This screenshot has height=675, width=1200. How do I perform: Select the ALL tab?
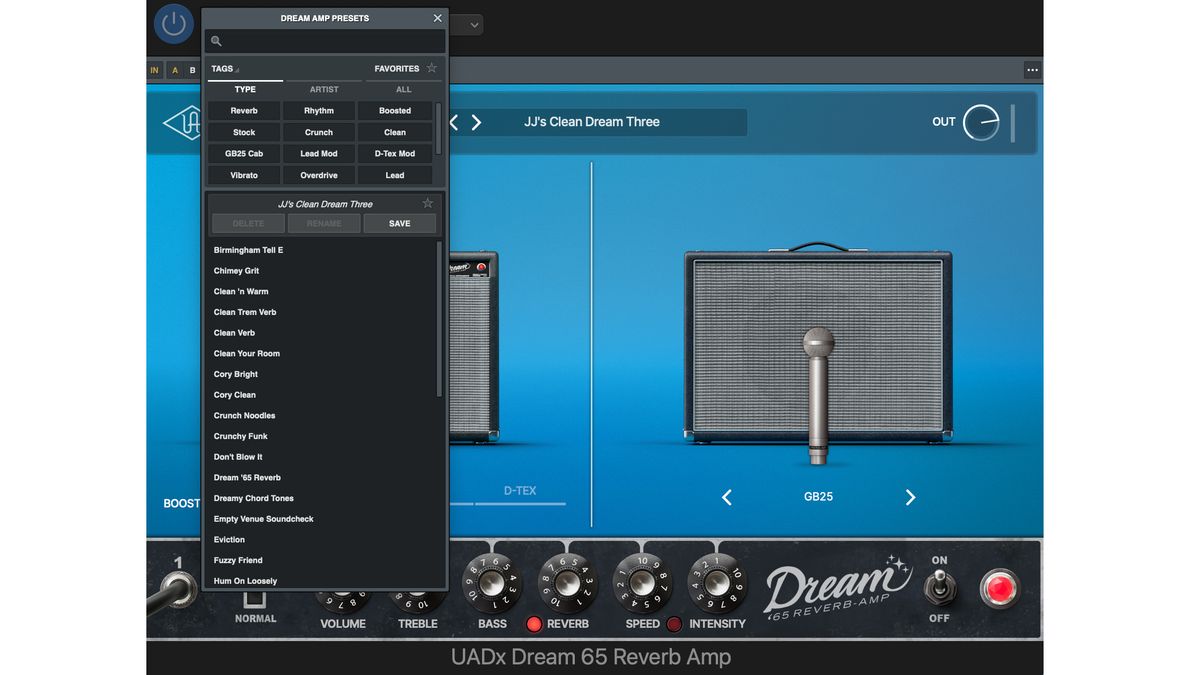tap(403, 89)
